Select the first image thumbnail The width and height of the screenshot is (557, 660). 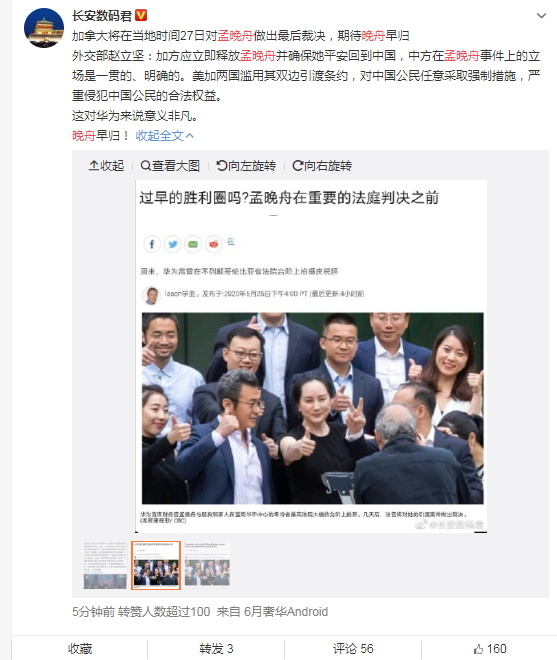[105, 565]
